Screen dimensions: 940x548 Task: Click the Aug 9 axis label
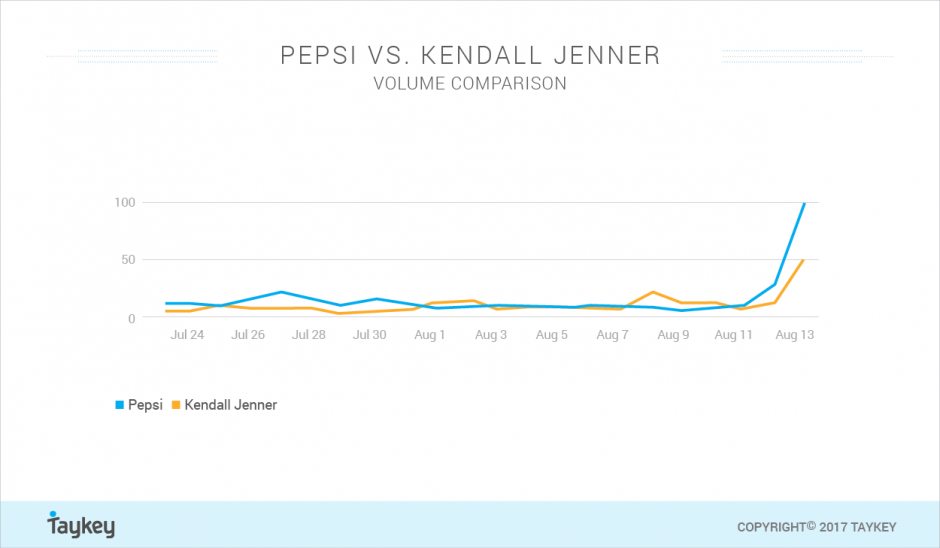(673, 335)
